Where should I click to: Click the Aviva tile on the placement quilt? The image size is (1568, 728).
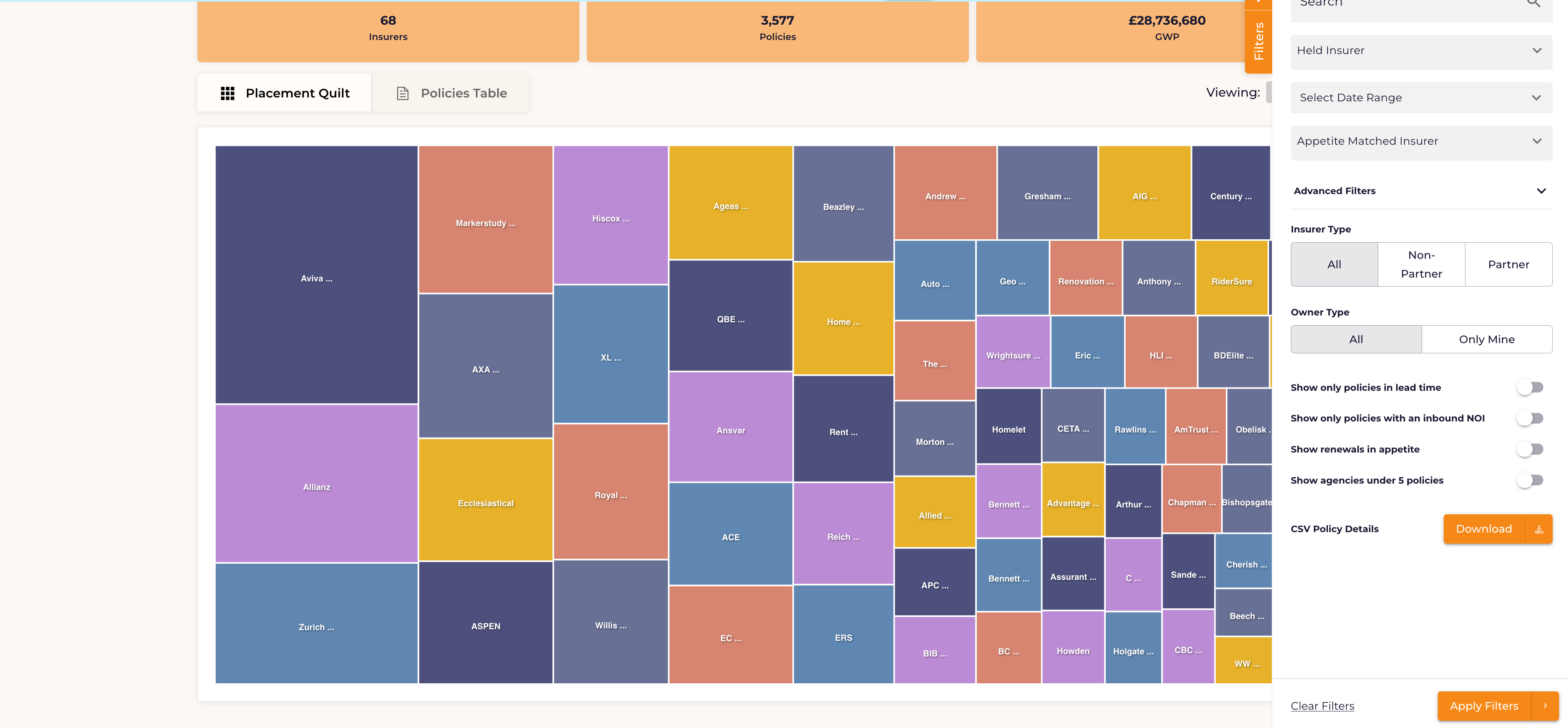315,277
